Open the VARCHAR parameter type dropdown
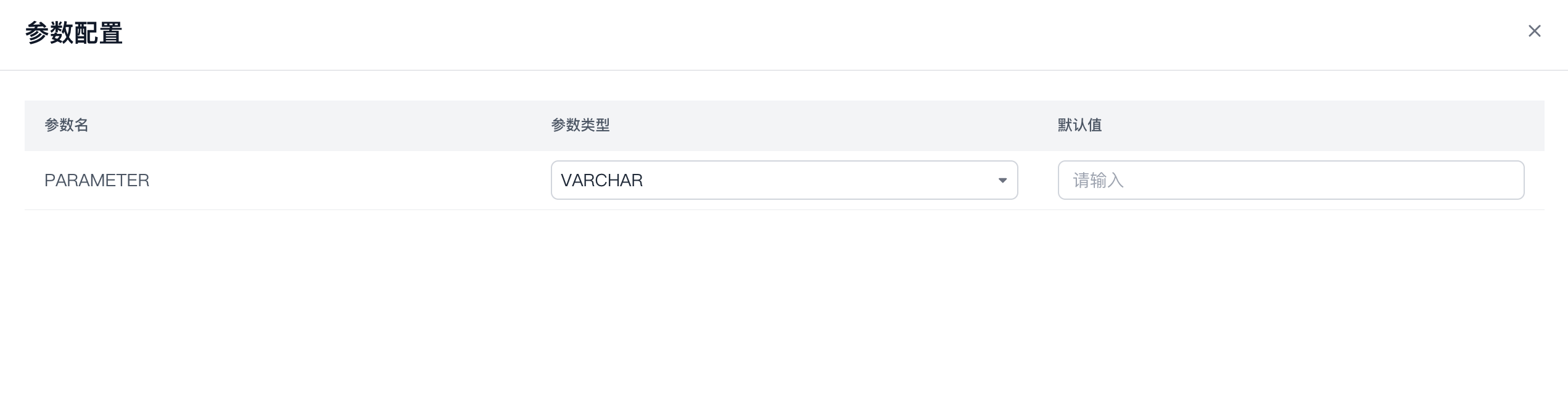 tap(783, 180)
